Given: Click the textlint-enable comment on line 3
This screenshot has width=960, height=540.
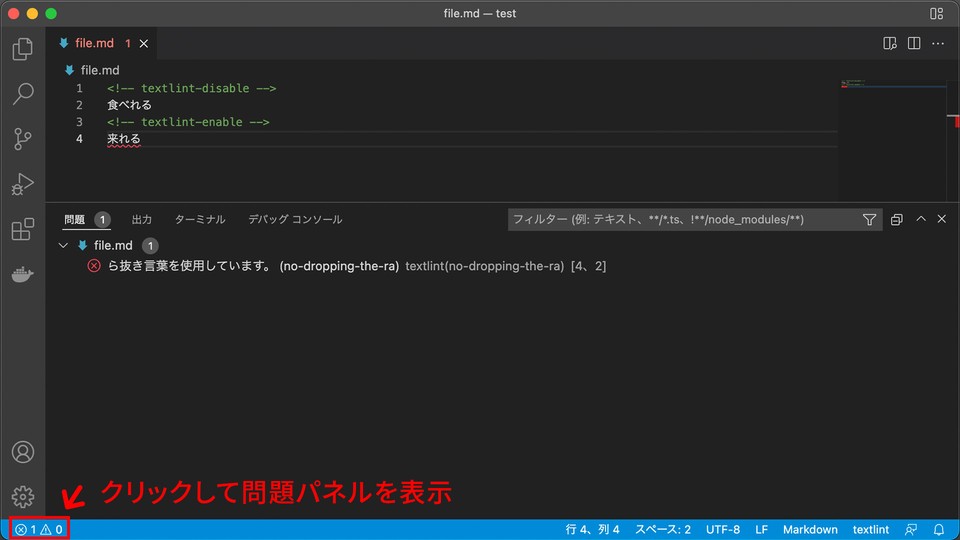Looking at the screenshot, I should 189,122.
